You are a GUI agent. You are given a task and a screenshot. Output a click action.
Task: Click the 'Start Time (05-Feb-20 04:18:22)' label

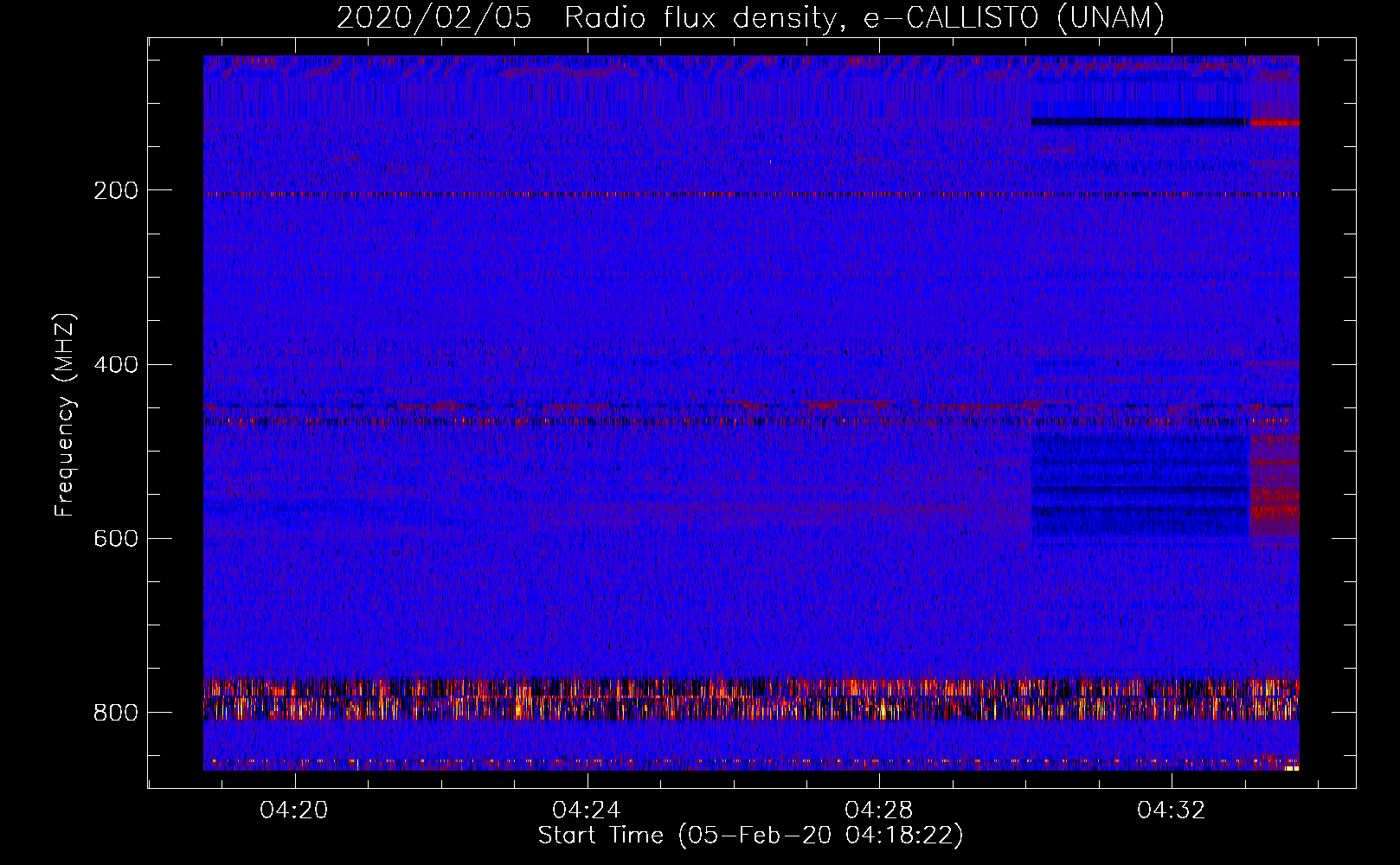pos(750,836)
